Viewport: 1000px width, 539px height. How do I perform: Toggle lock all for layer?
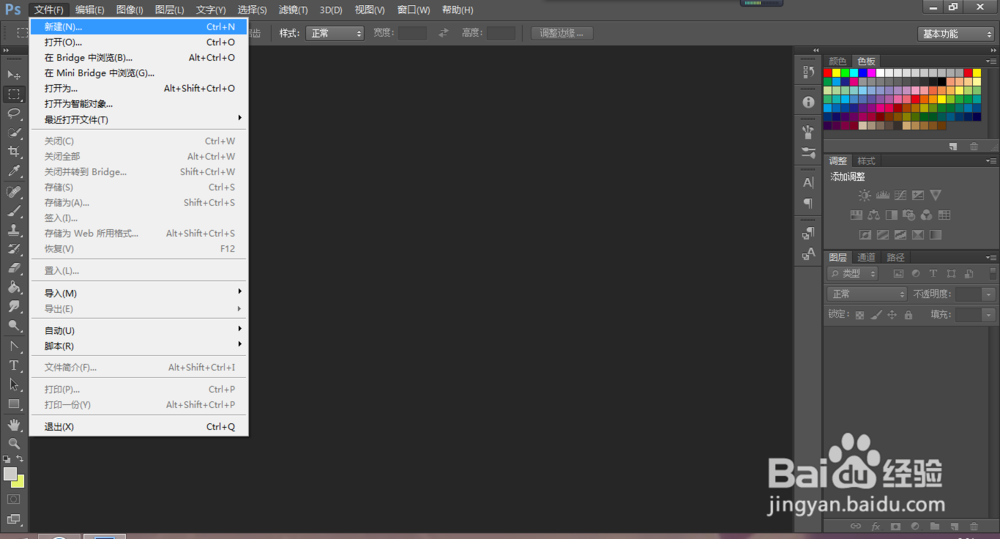coord(908,314)
